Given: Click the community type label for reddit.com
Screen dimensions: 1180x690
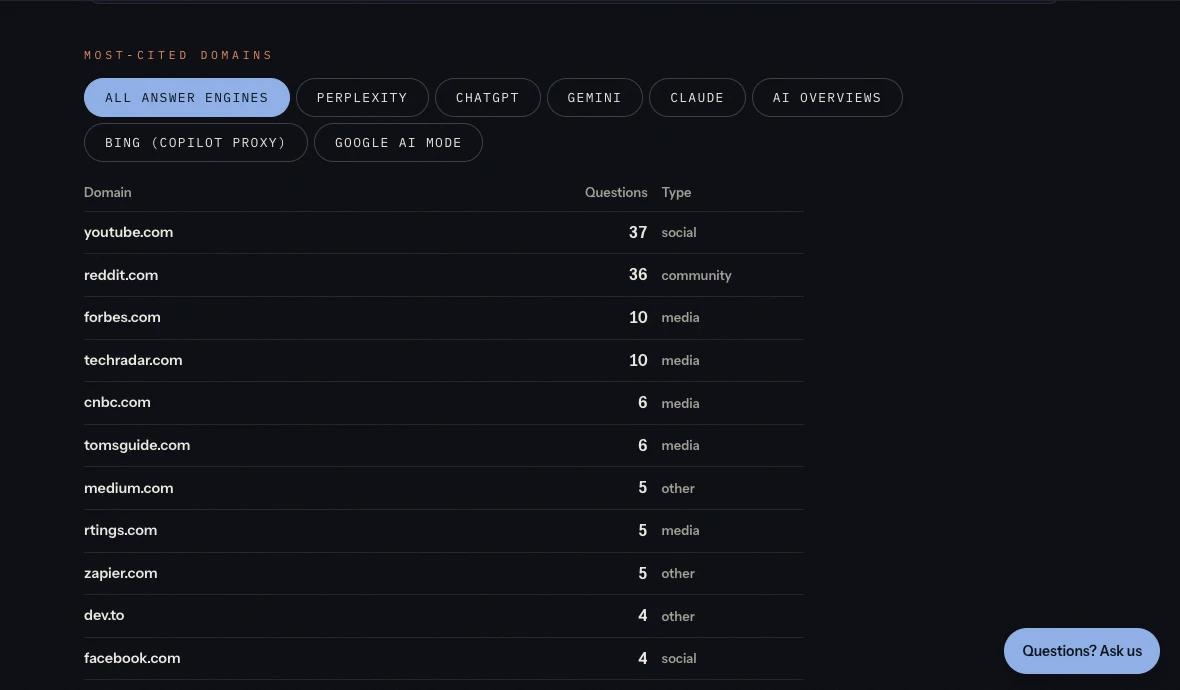Looking at the screenshot, I should (x=696, y=275).
